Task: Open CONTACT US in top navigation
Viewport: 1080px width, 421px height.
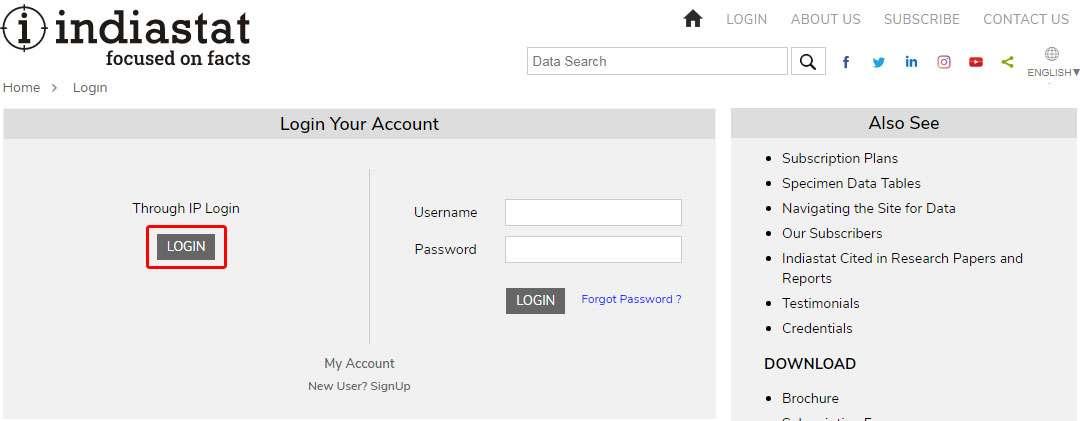Action: click(x=1026, y=19)
